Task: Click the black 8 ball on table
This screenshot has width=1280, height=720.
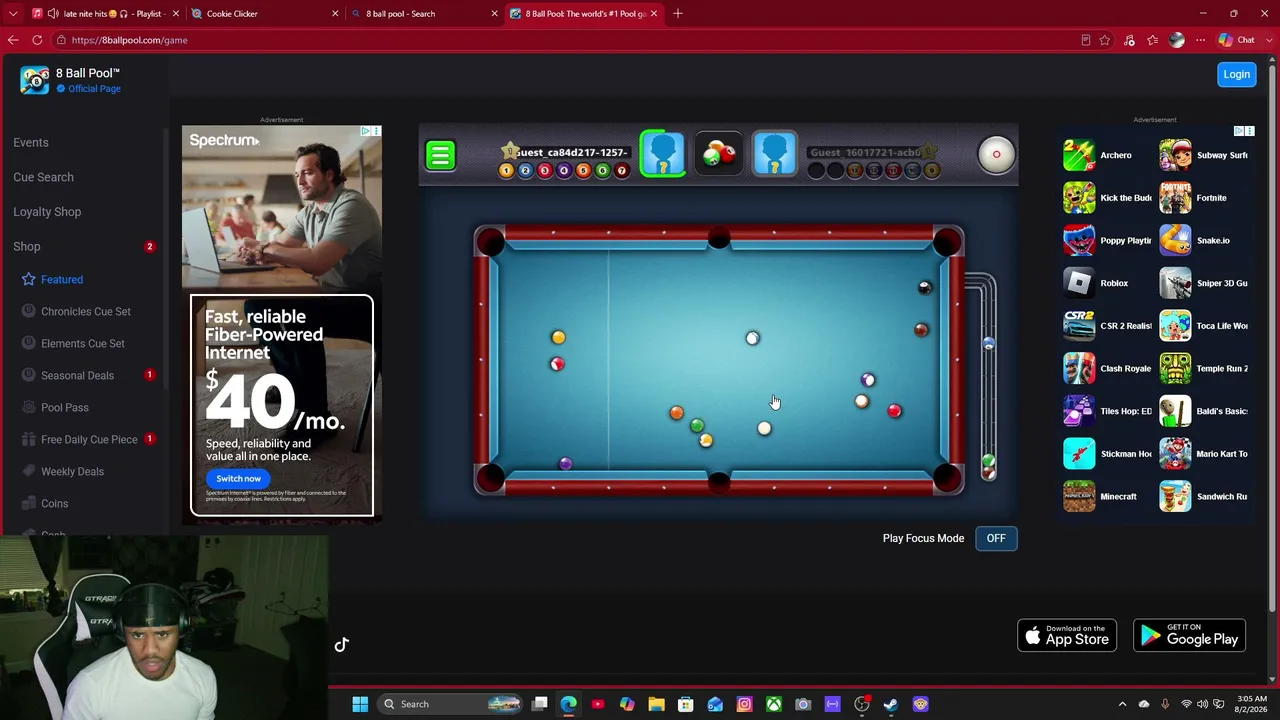Action: [924, 288]
